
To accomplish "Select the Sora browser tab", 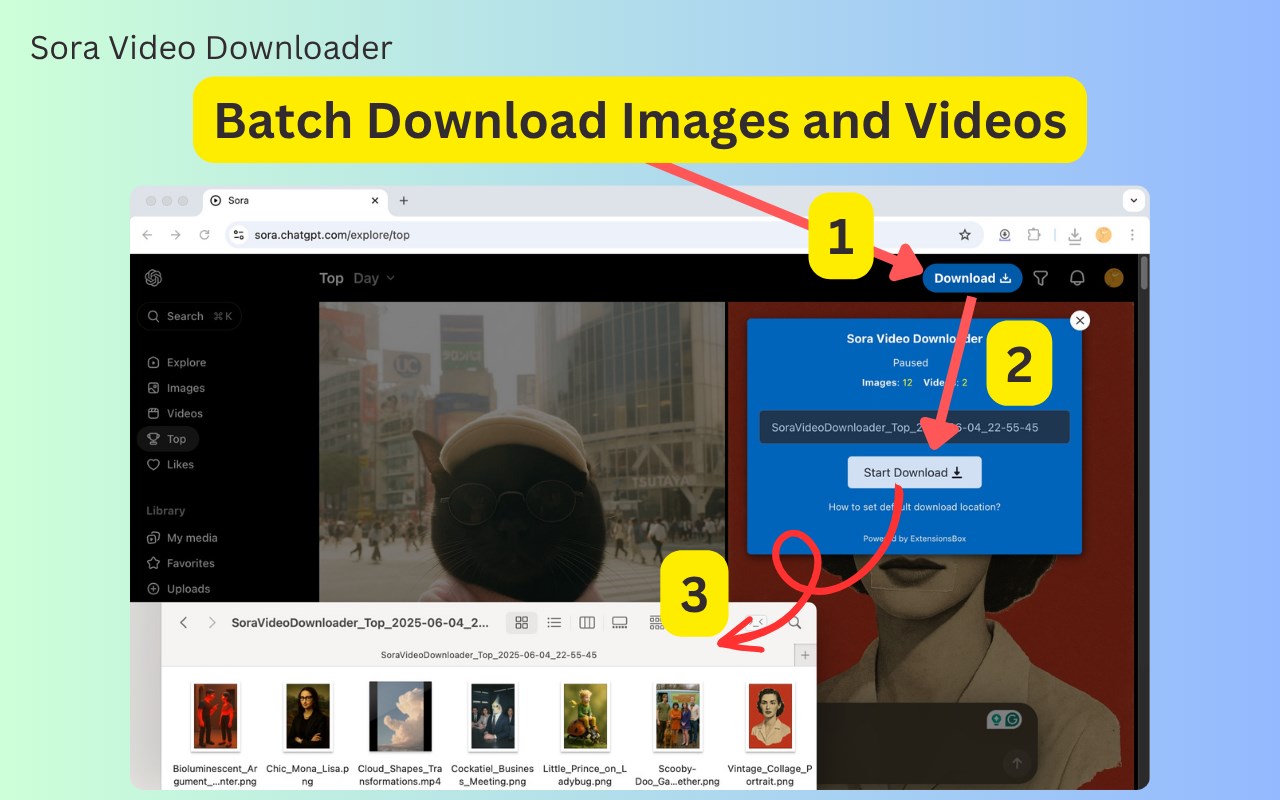I will pos(295,201).
